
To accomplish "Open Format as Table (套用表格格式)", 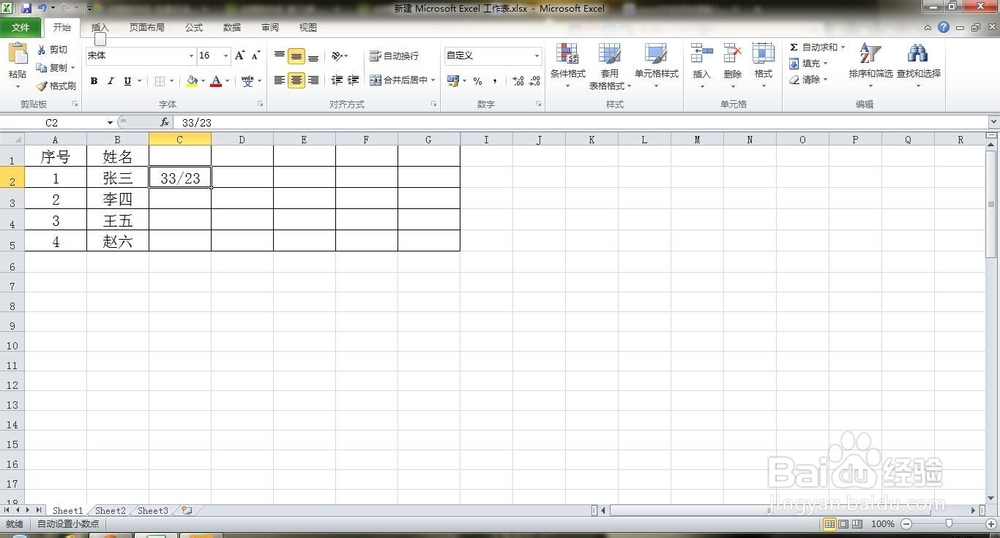I will pos(609,66).
